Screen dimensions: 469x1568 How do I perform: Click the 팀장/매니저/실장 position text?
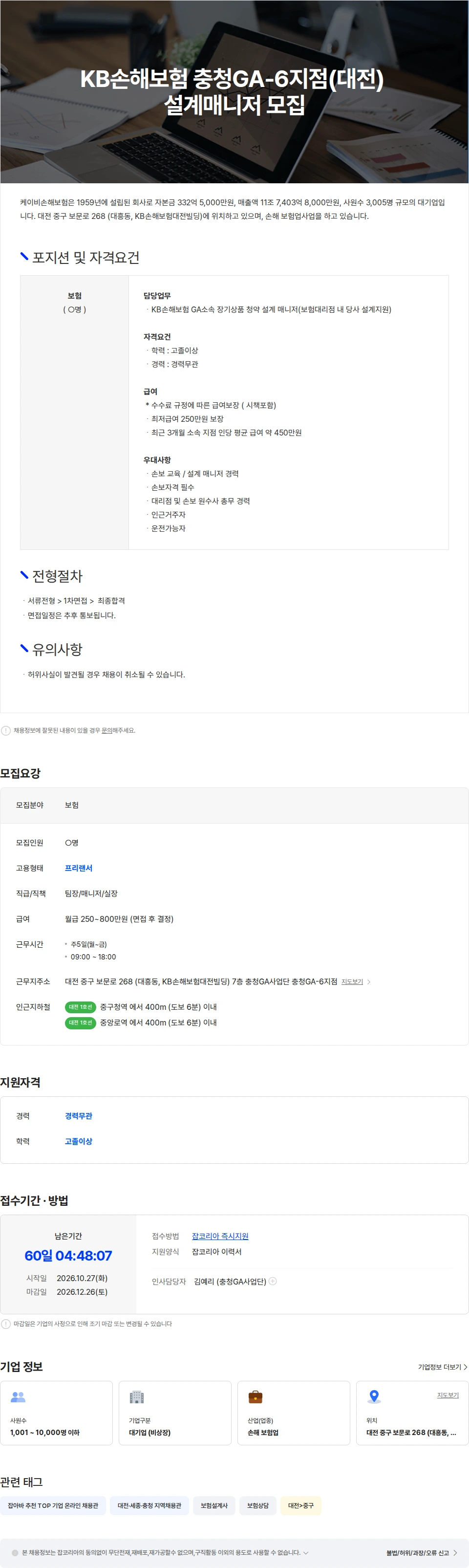pos(91,893)
